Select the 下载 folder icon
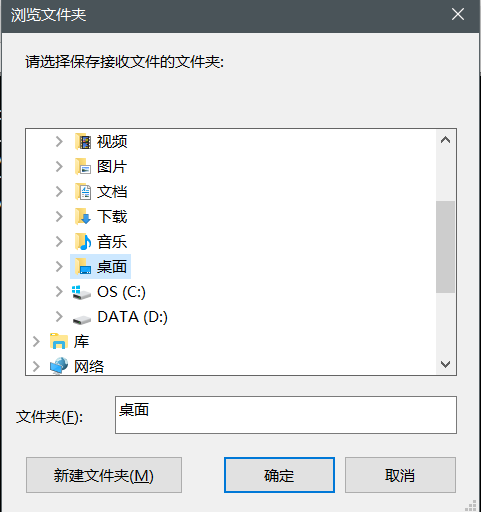Screen dimensions: 481x512 83,217
